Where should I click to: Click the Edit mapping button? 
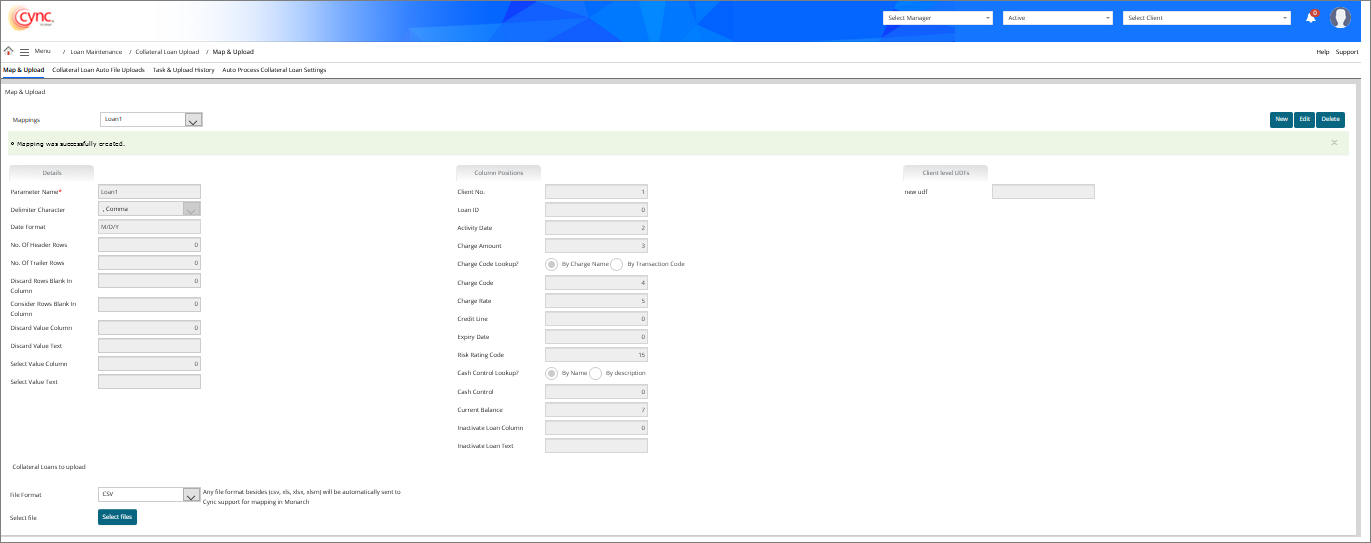point(1304,119)
